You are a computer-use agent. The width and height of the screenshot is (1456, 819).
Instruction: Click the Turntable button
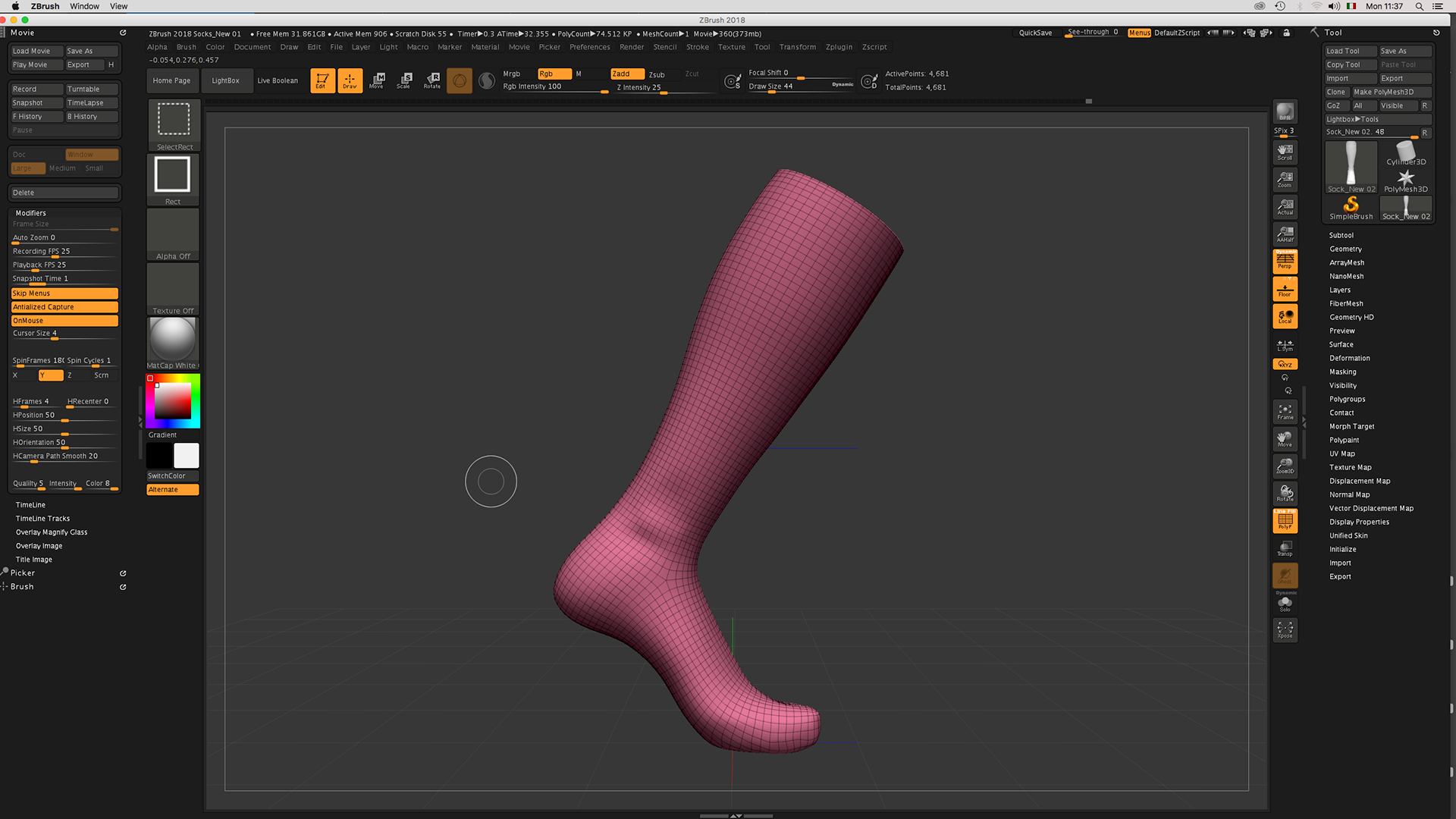point(91,89)
